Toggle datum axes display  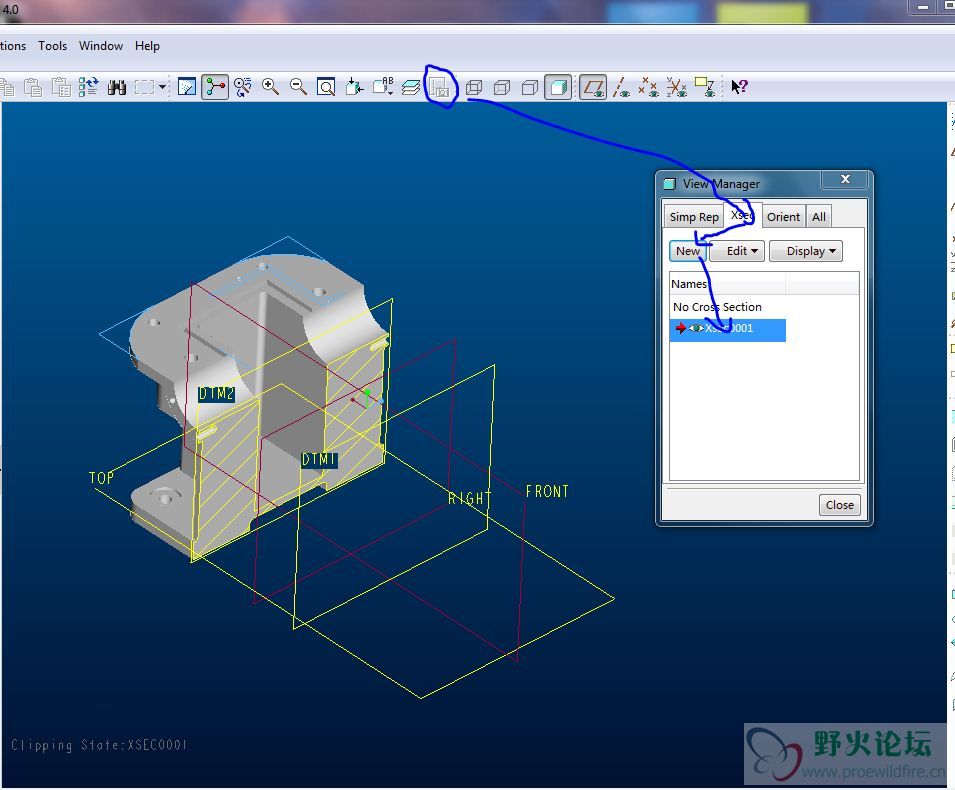[x=621, y=87]
